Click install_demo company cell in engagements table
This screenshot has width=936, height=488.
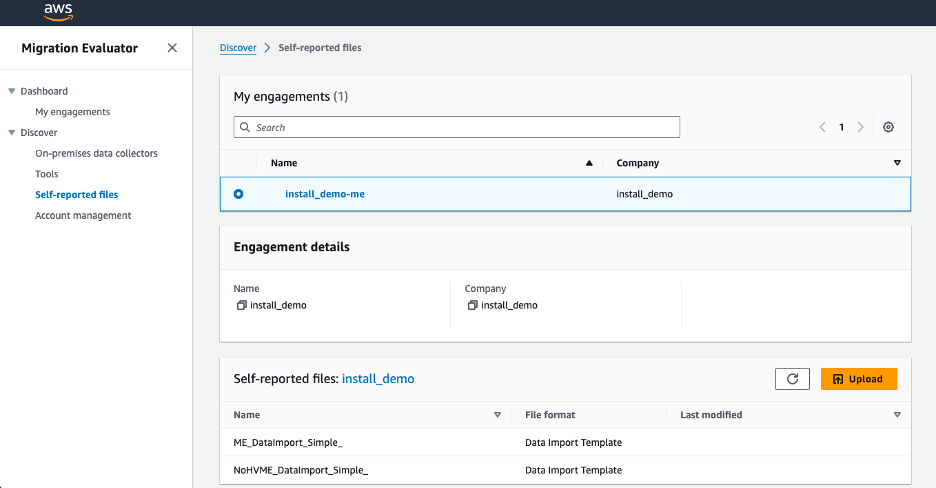[644, 194]
